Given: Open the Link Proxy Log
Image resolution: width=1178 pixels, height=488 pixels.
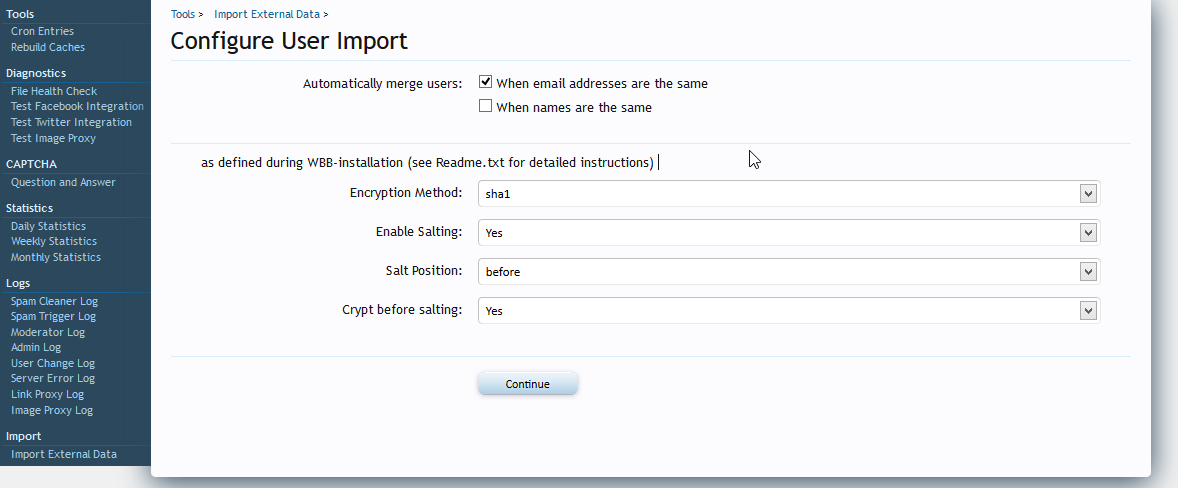Looking at the screenshot, I should click(x=47, y=395).
